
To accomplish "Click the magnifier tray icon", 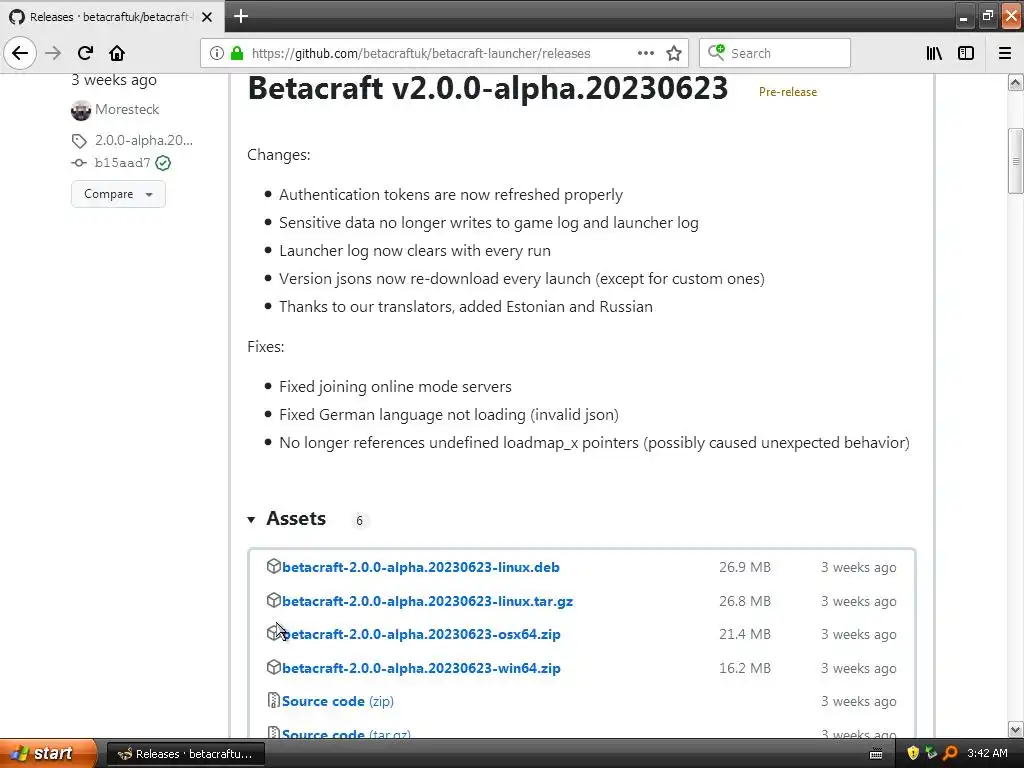I will pyautogui.click(x=950, y=753).
